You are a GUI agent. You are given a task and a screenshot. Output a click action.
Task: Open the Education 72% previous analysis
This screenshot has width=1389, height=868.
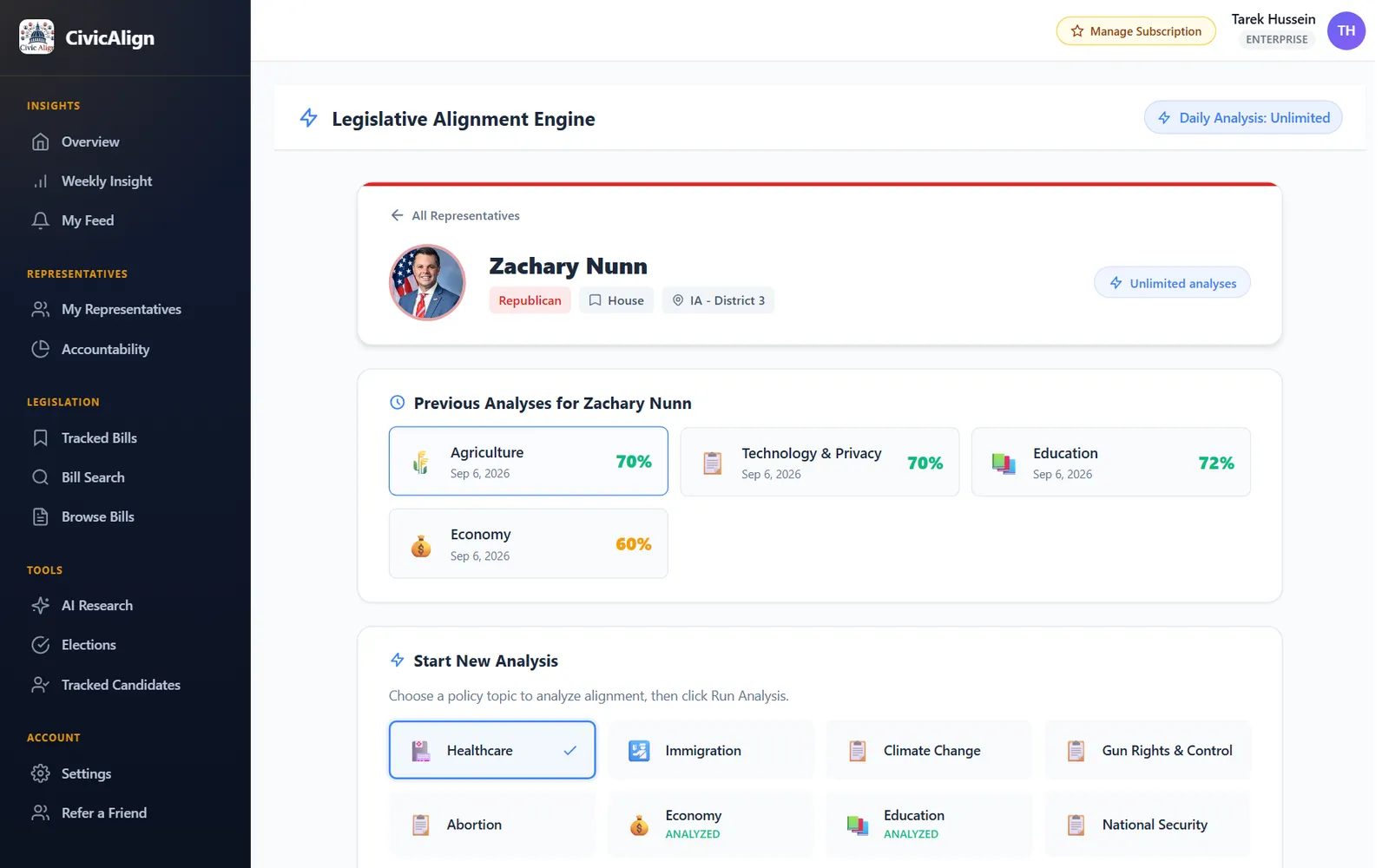(1111, 462)
